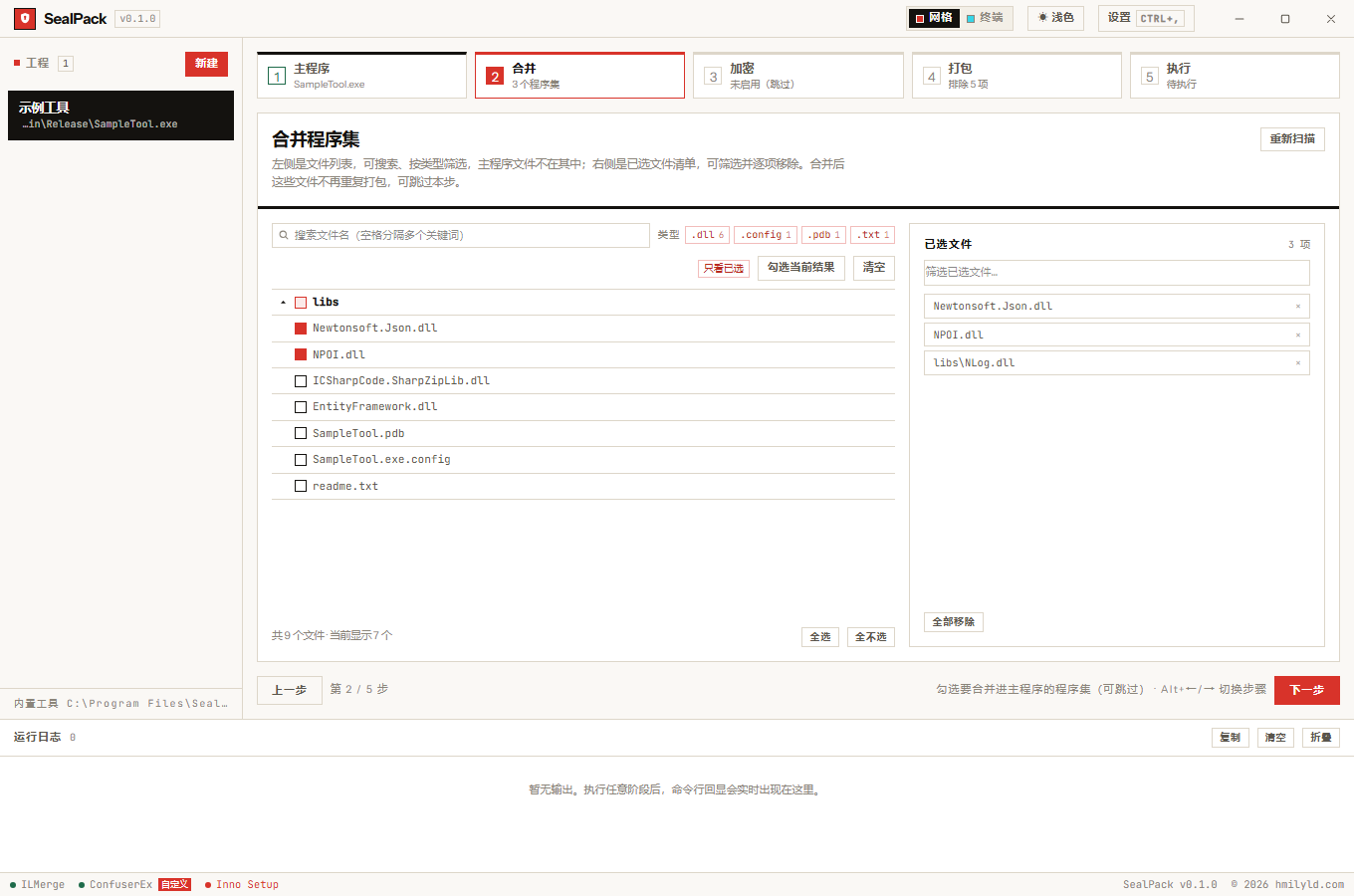
Task: Click the search magnifier icon in file search
Action: point(284,235)
